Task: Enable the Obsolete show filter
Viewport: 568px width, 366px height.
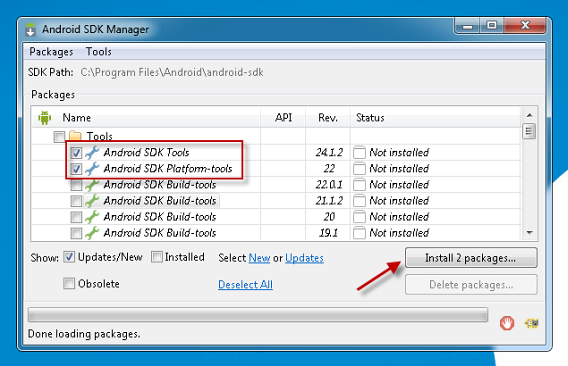Action: click(x=69, y=283)
